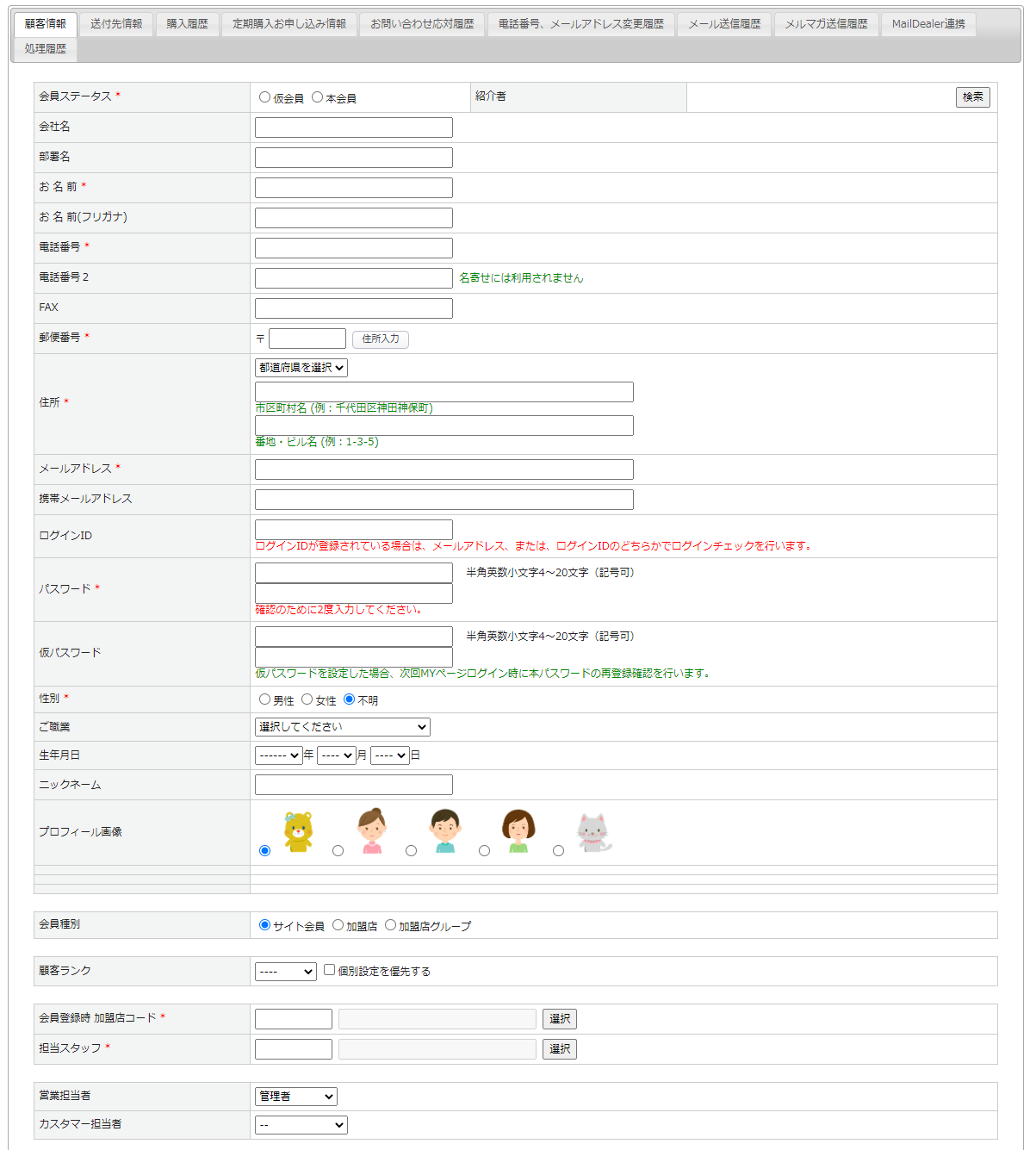The width and height of the screenshot is (1036, 1150).
Task: Focus the お名前(フリガナ) input field
Action: pos(354,218)
